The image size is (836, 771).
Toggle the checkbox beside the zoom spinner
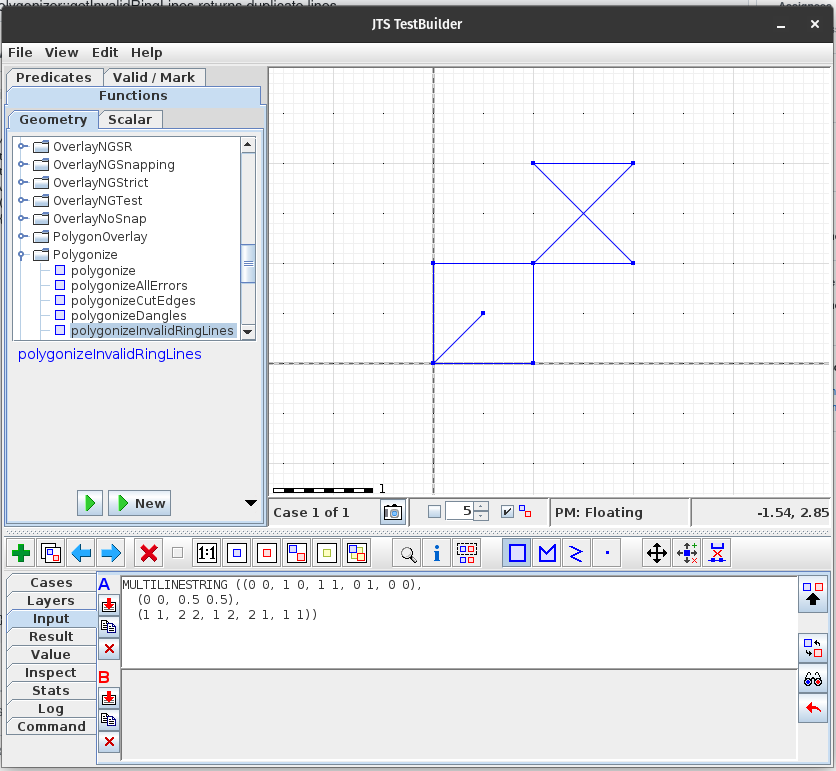pos(507,511)
